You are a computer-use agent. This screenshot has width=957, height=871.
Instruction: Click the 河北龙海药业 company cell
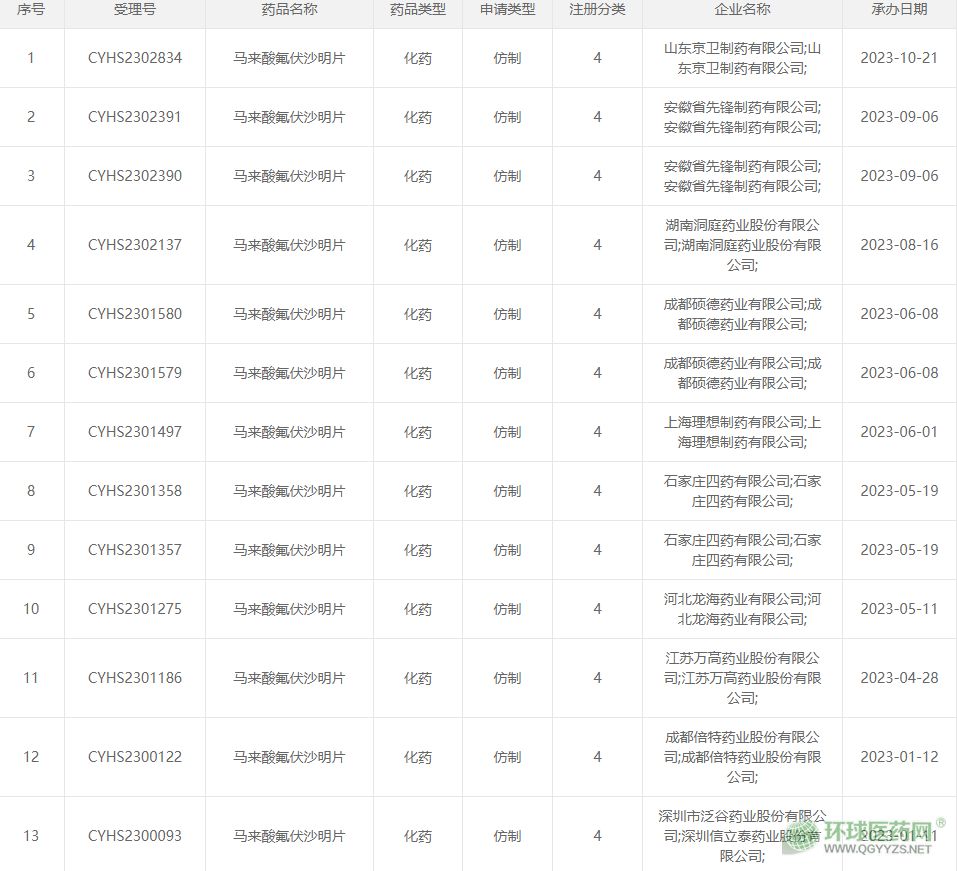(x=742, y=609)
